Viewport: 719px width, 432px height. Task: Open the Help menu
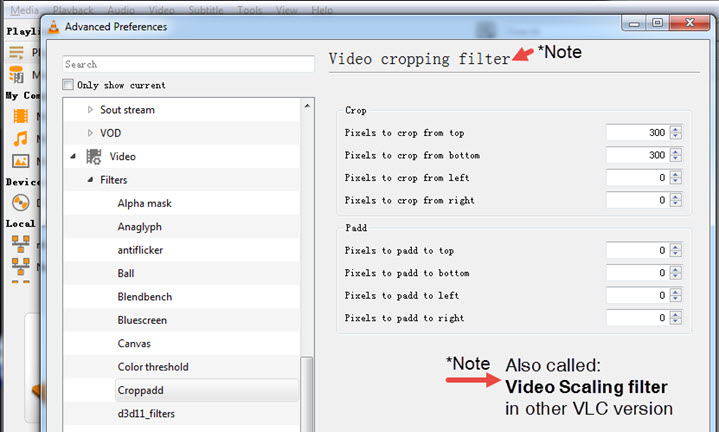point(322,10)
